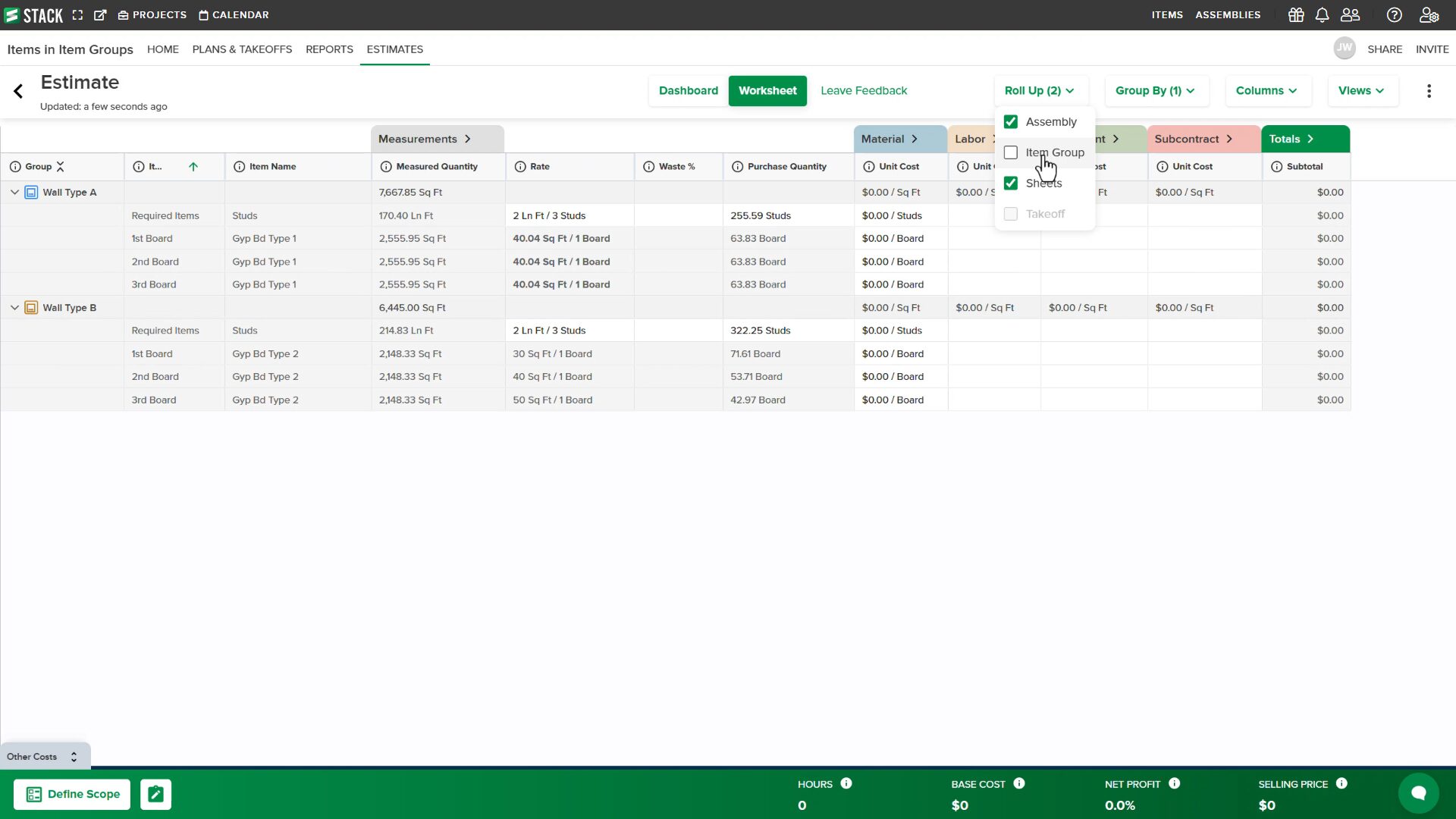Screen dimensions: 1456x819
Task: Uncheck the Sheets checkbox
Action: [x=1010, y=183]
